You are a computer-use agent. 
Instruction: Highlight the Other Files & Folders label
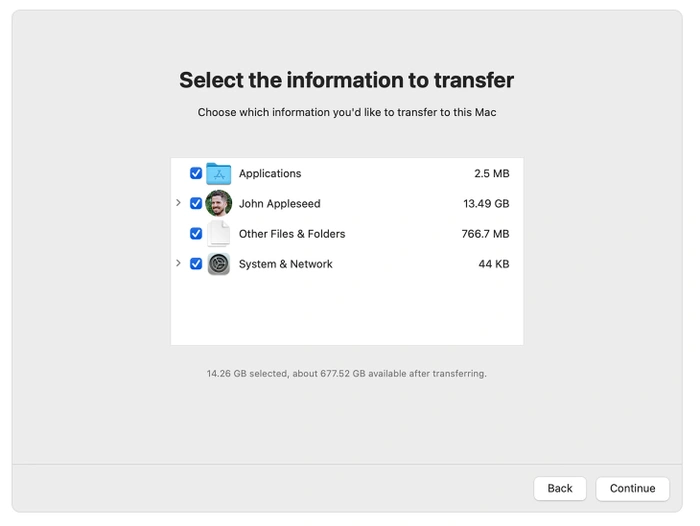pos(292,234)
